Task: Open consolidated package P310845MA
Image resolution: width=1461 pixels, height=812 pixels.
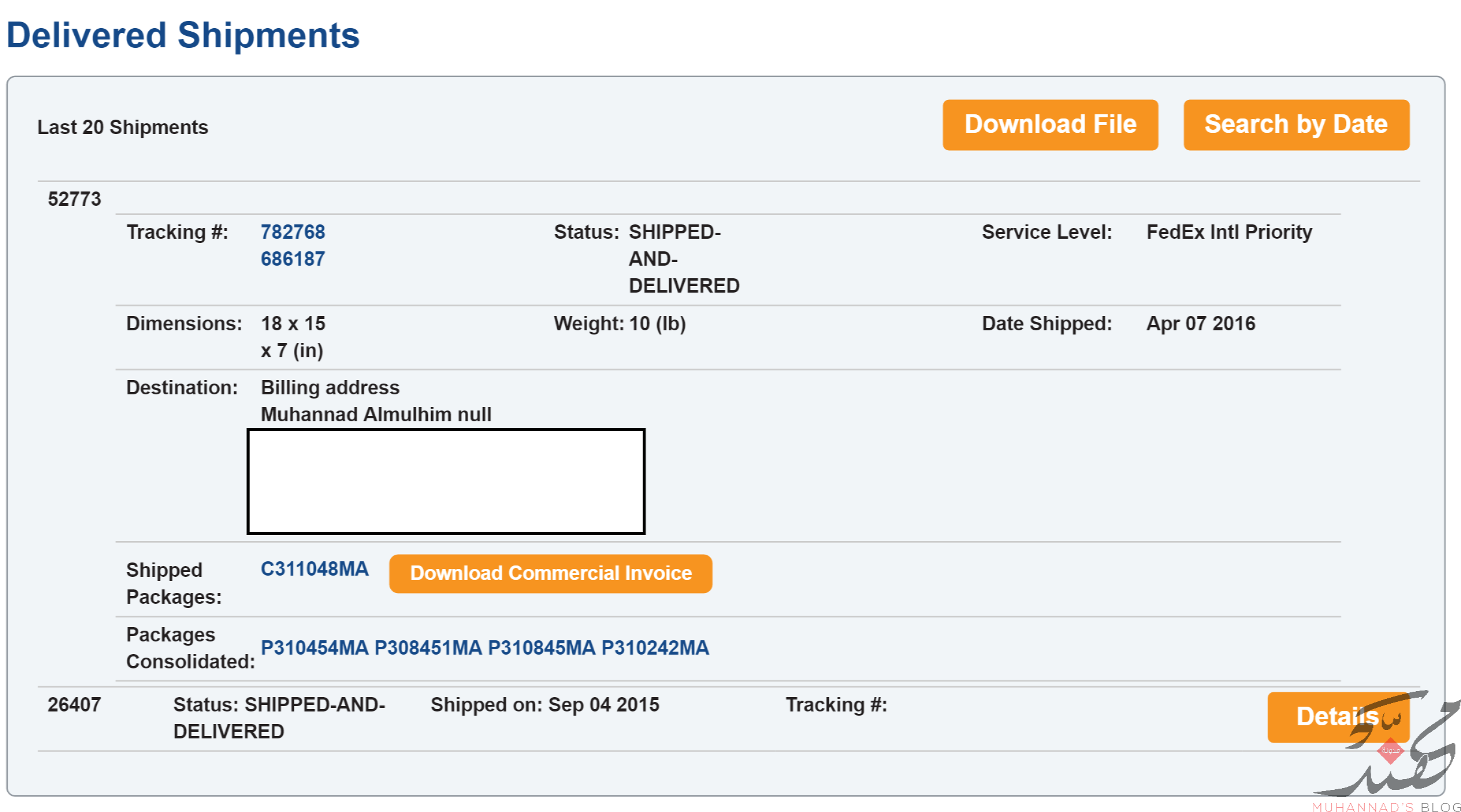Action: [542, 647]
